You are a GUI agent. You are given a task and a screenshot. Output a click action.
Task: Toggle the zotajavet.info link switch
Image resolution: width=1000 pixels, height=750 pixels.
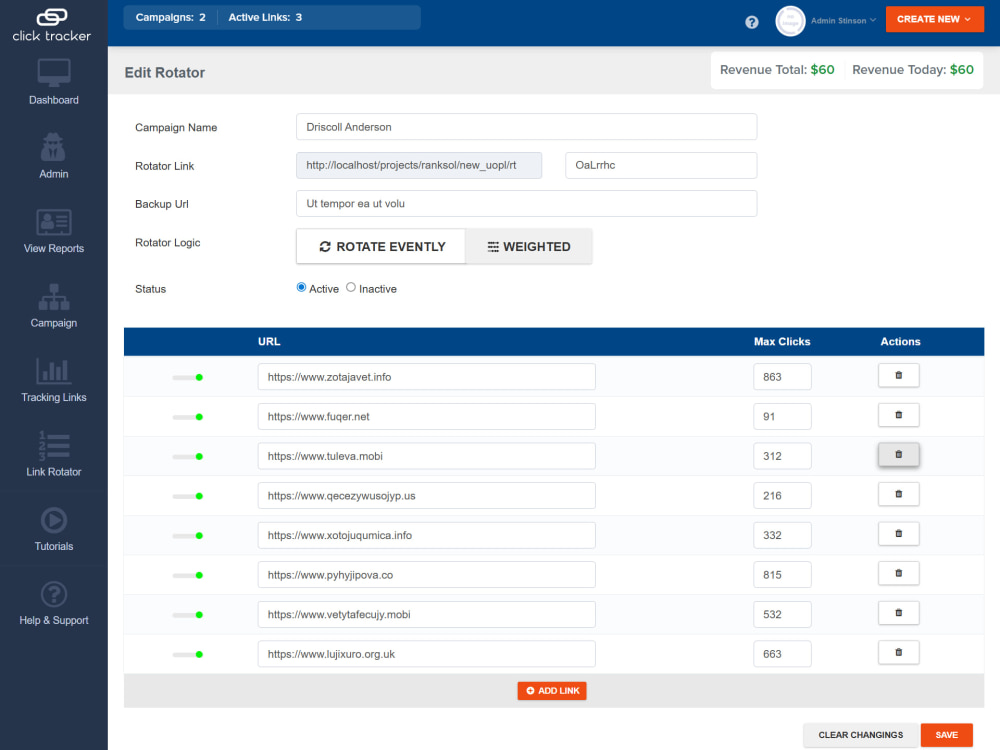[188, 378]
